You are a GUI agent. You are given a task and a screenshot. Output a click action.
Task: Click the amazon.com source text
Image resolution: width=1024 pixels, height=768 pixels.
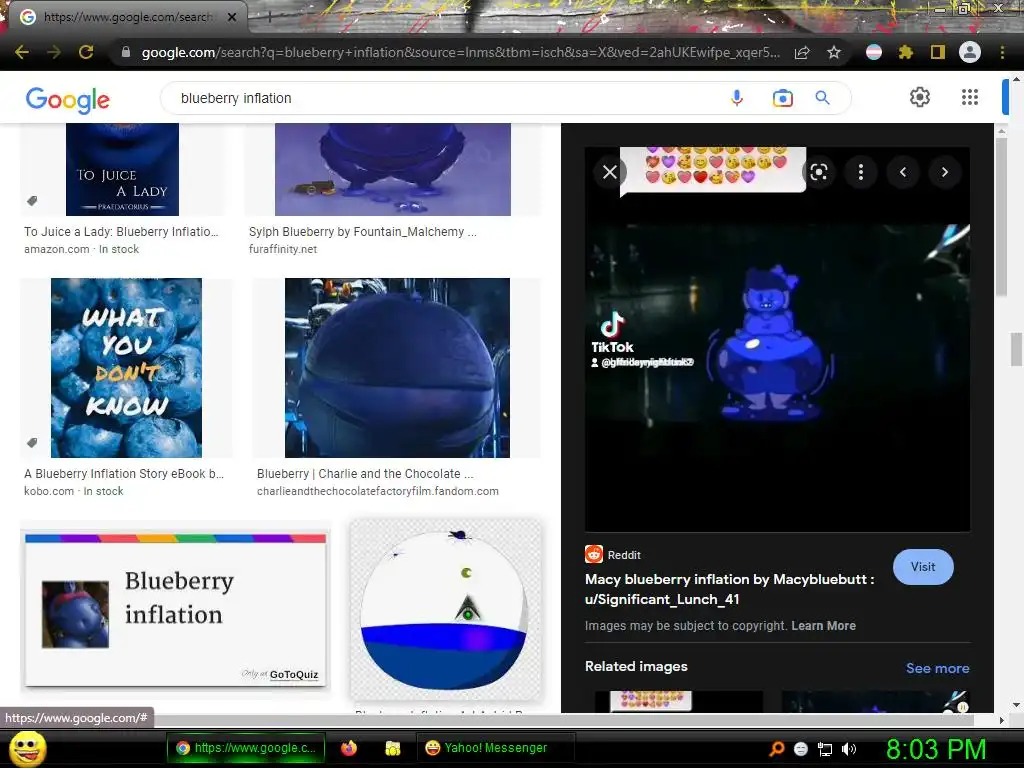(57, 249)
